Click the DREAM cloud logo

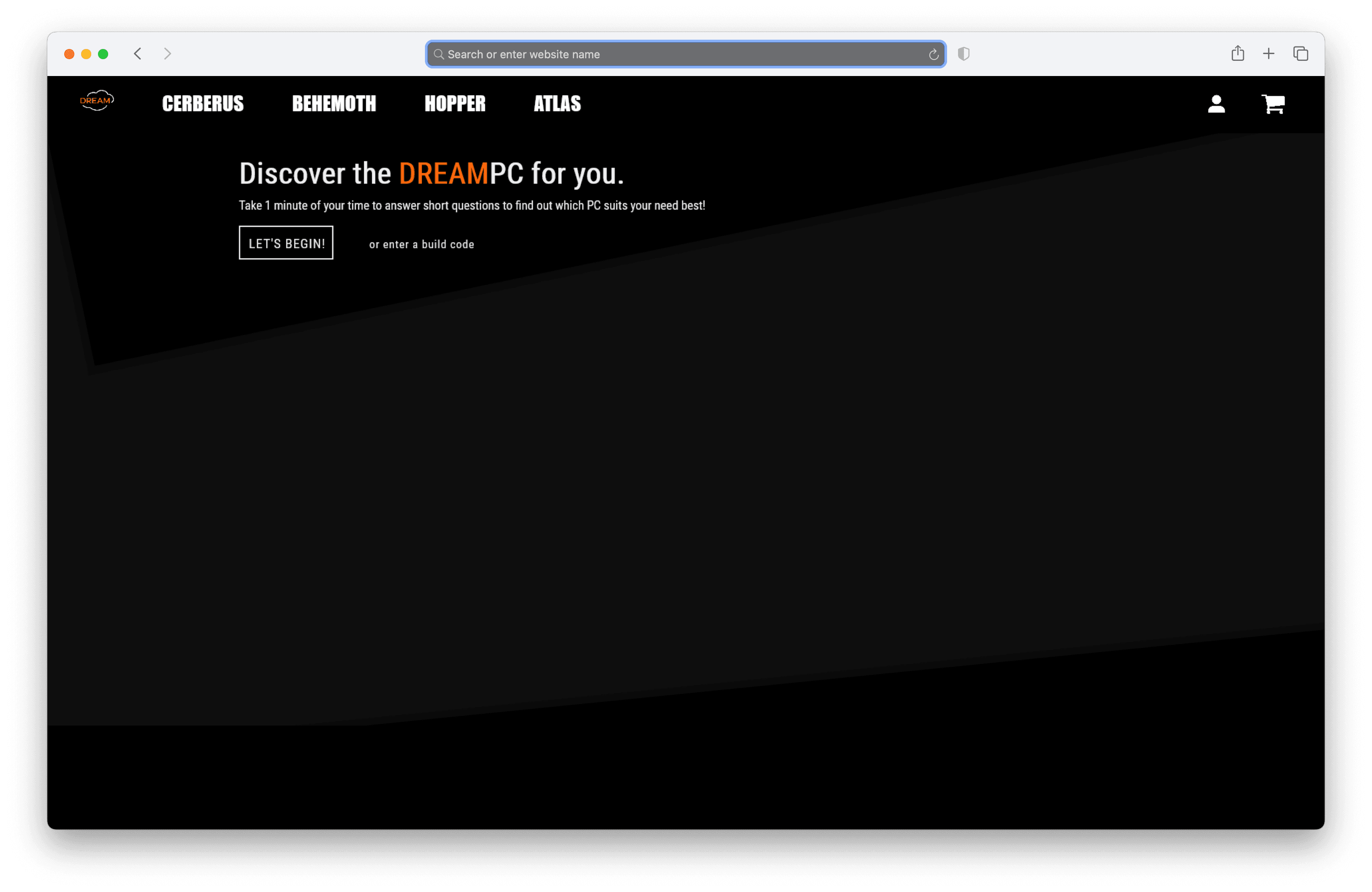click(96, 101)
